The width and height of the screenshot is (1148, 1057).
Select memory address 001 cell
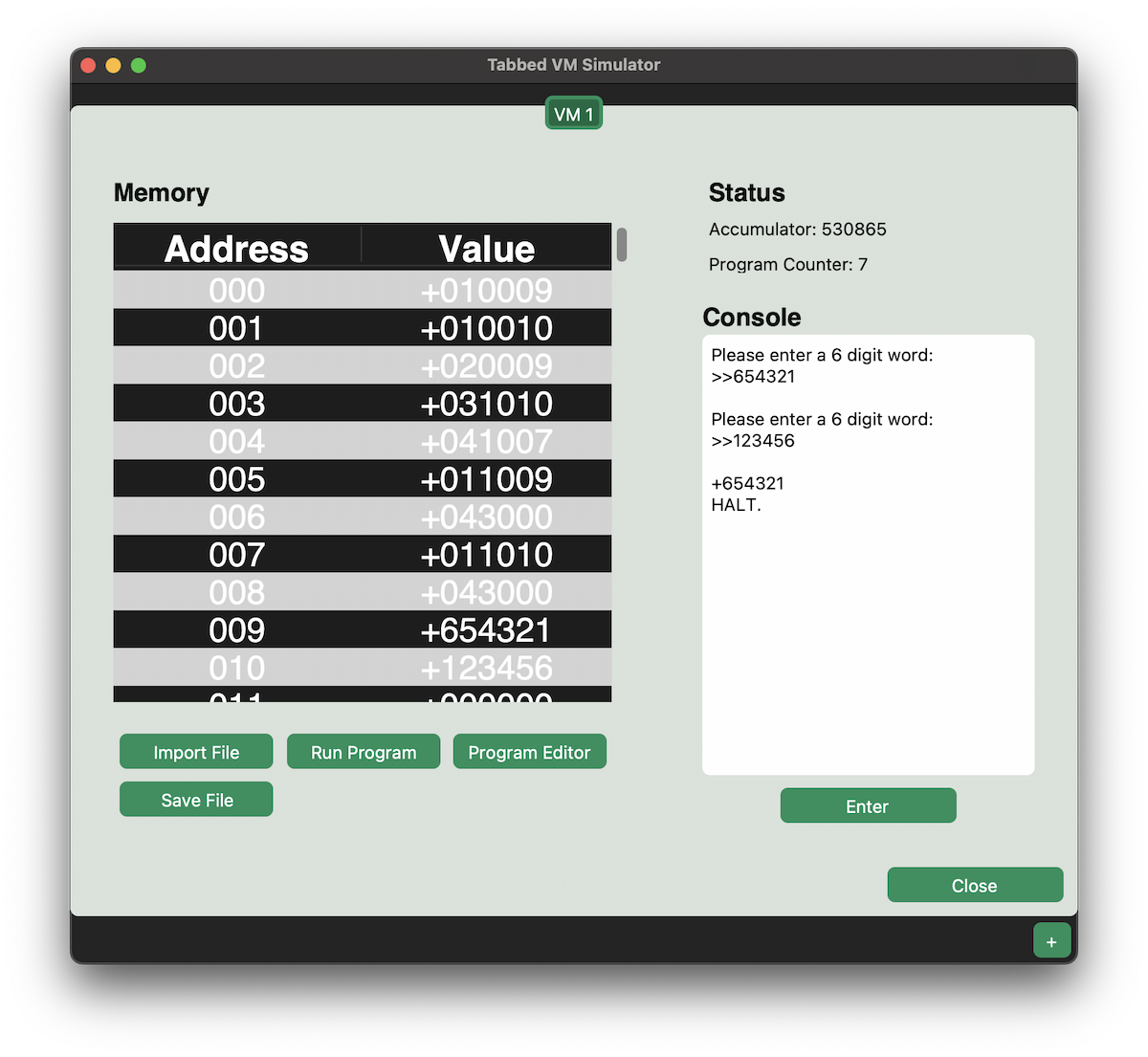click(237, 328)
